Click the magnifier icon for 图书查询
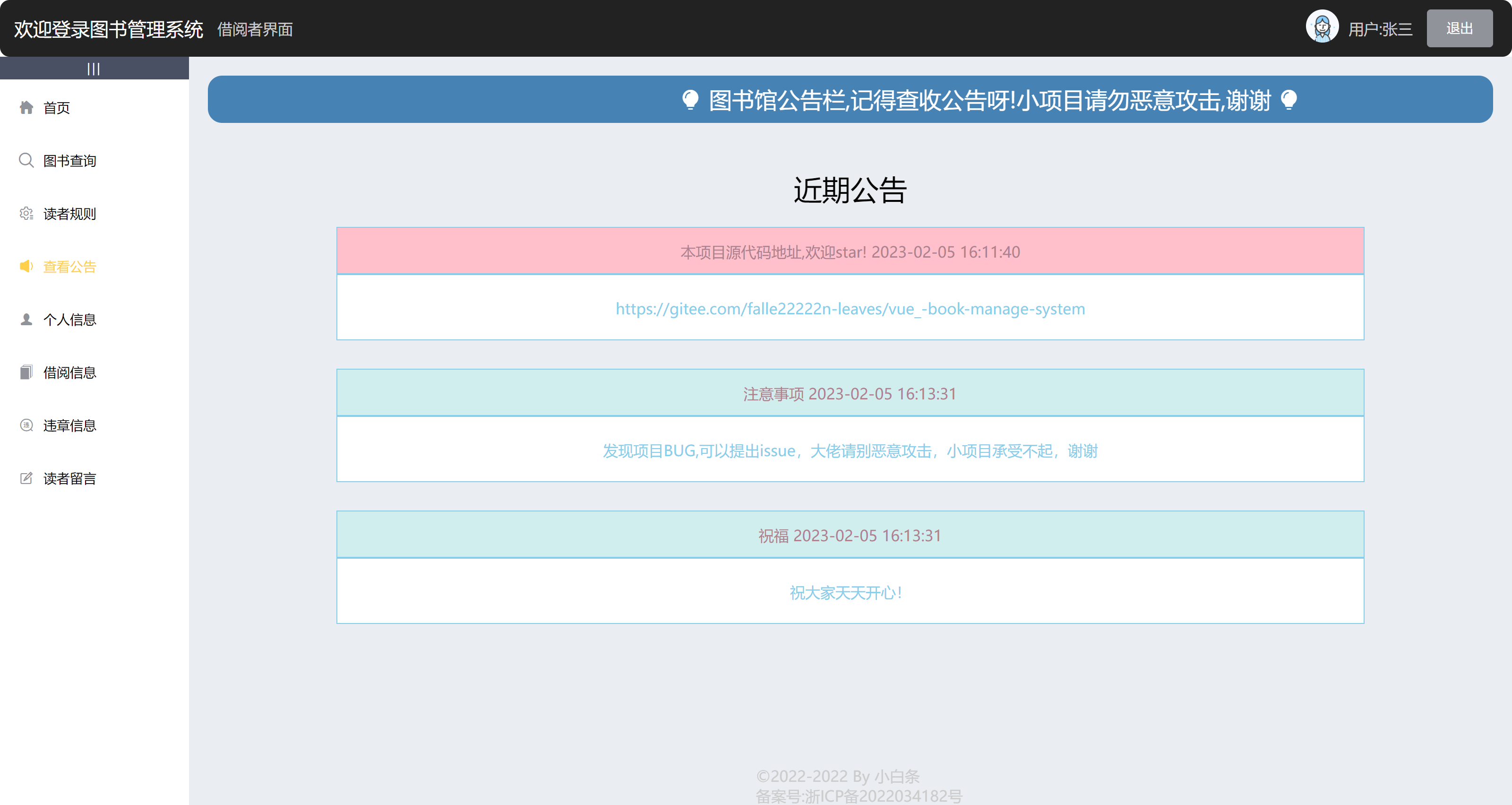This screenshot has height=805, width=1512. pyautogui.click(x=26, y=160)
